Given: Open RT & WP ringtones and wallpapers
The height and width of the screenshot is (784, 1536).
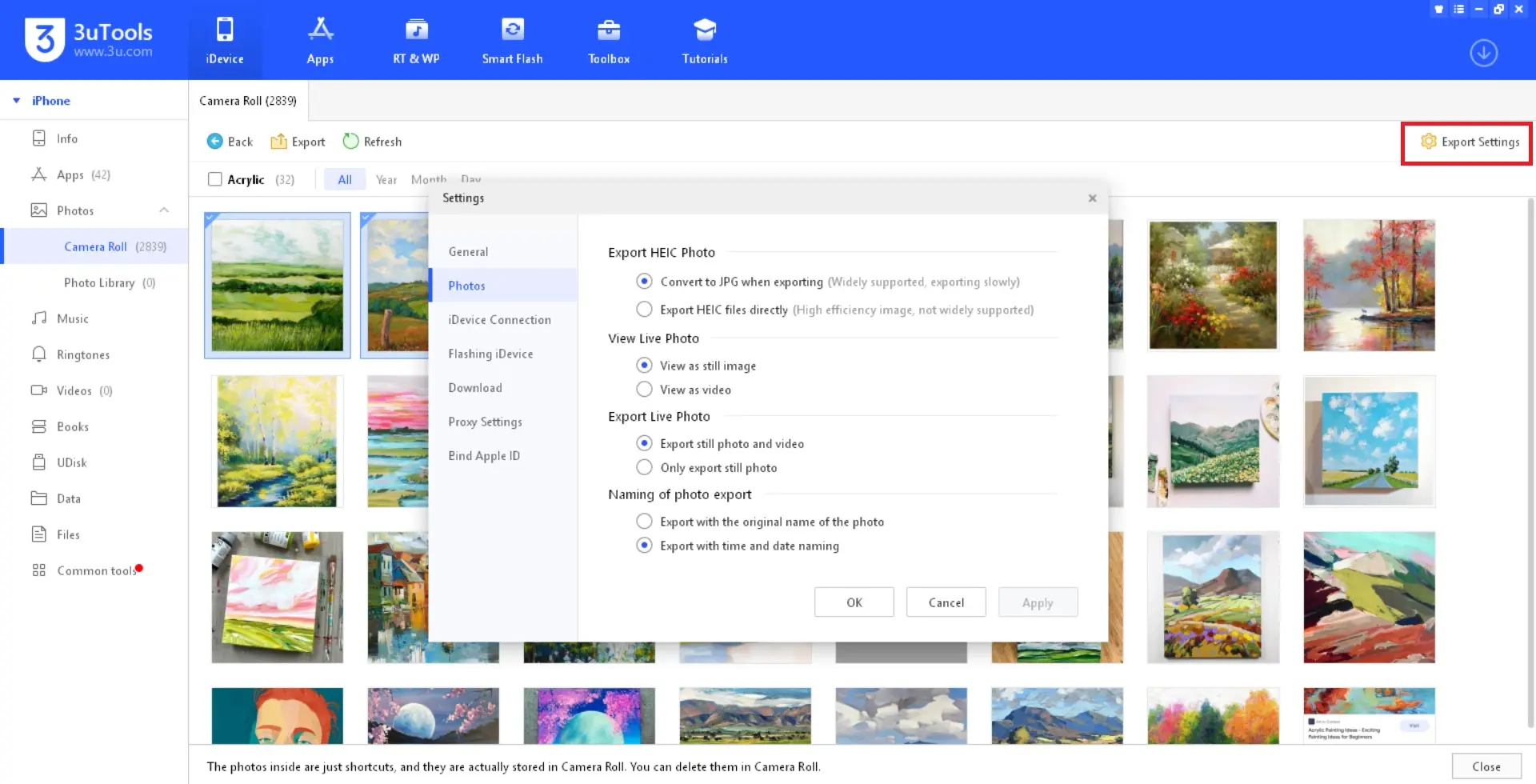Looking at the screenshot, I should [416, 40].
